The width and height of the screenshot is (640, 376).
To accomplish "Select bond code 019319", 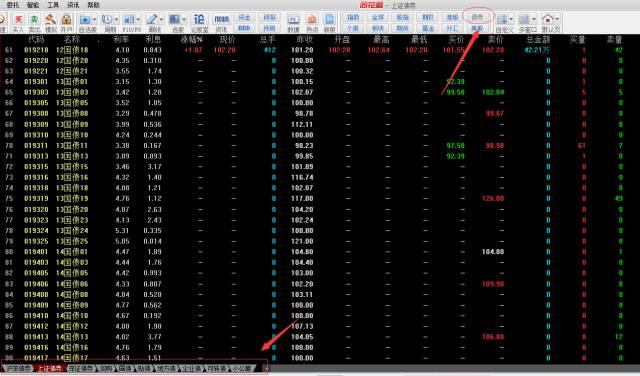I will click(x=36, y=198).
